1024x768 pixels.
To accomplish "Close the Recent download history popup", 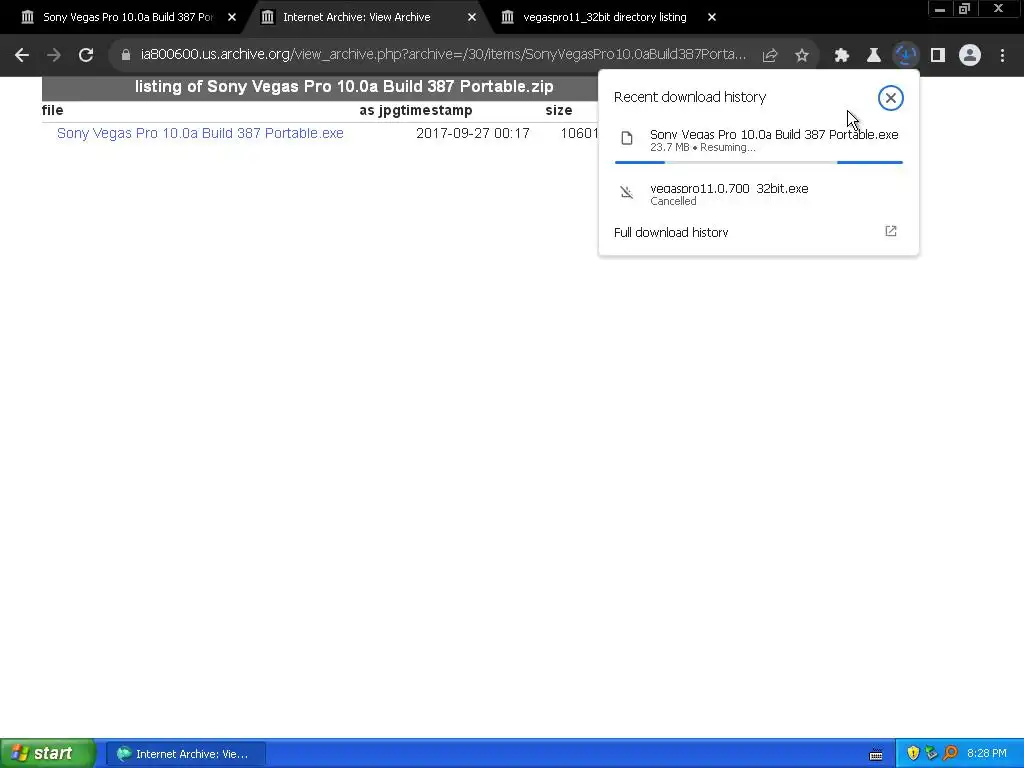I will click(x=891, y=98).
